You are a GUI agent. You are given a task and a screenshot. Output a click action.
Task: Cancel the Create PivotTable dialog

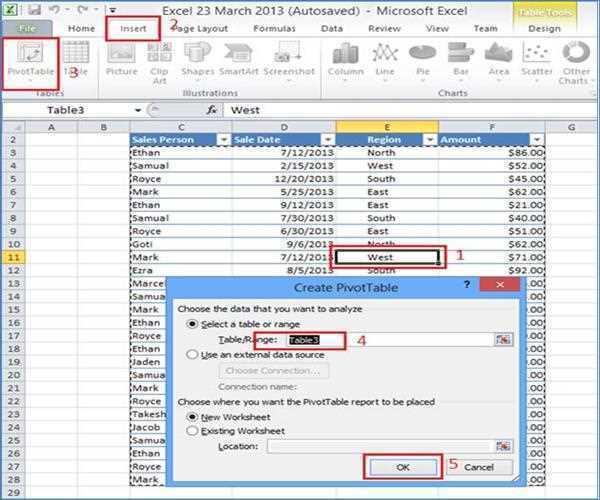[478, 467]
